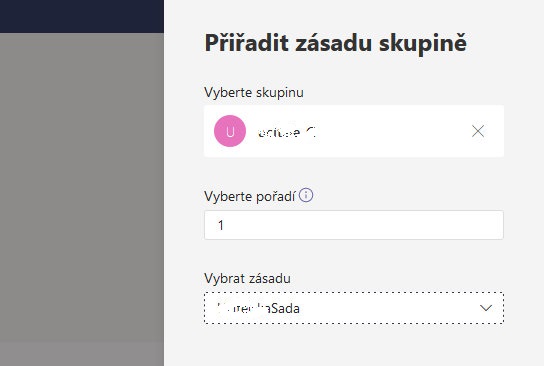This screenshot has width=544, height=366.
Task: Remove the selected group with X icon
Action: (478, 131)
